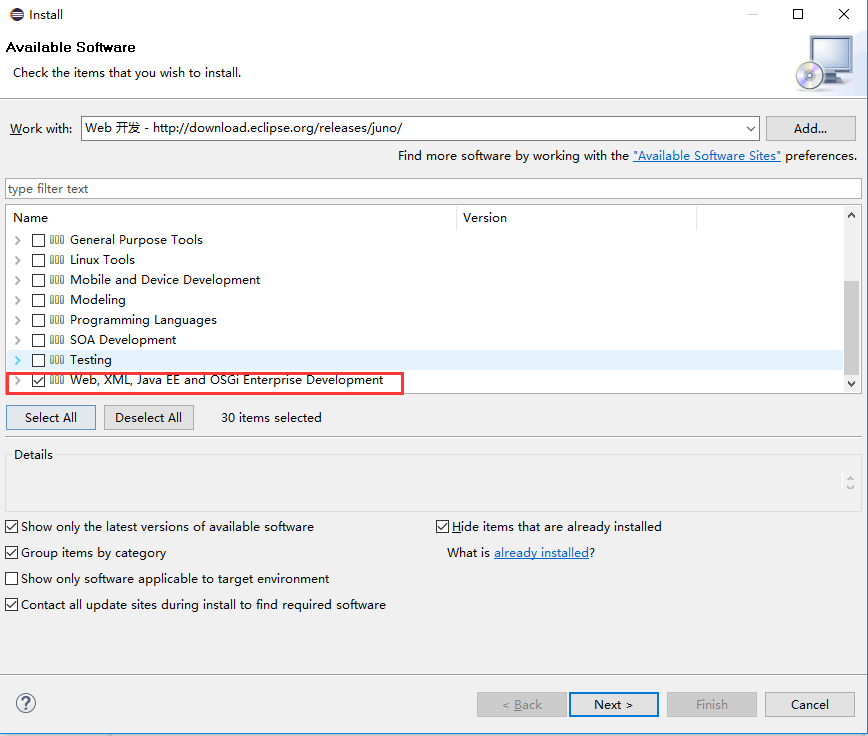The image size is (868, 736).
Task: Expand Web, XML, Java EE and OSGi node
Action: [18, 380]
